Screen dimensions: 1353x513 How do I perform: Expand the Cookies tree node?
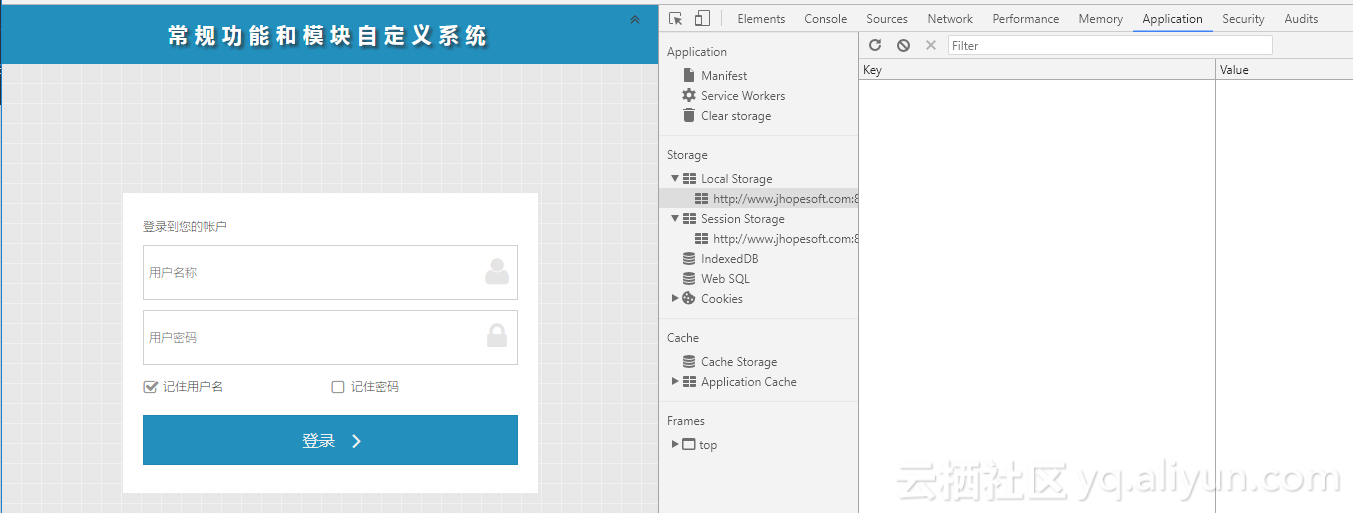pyautogui.click(x=675, y=298)
